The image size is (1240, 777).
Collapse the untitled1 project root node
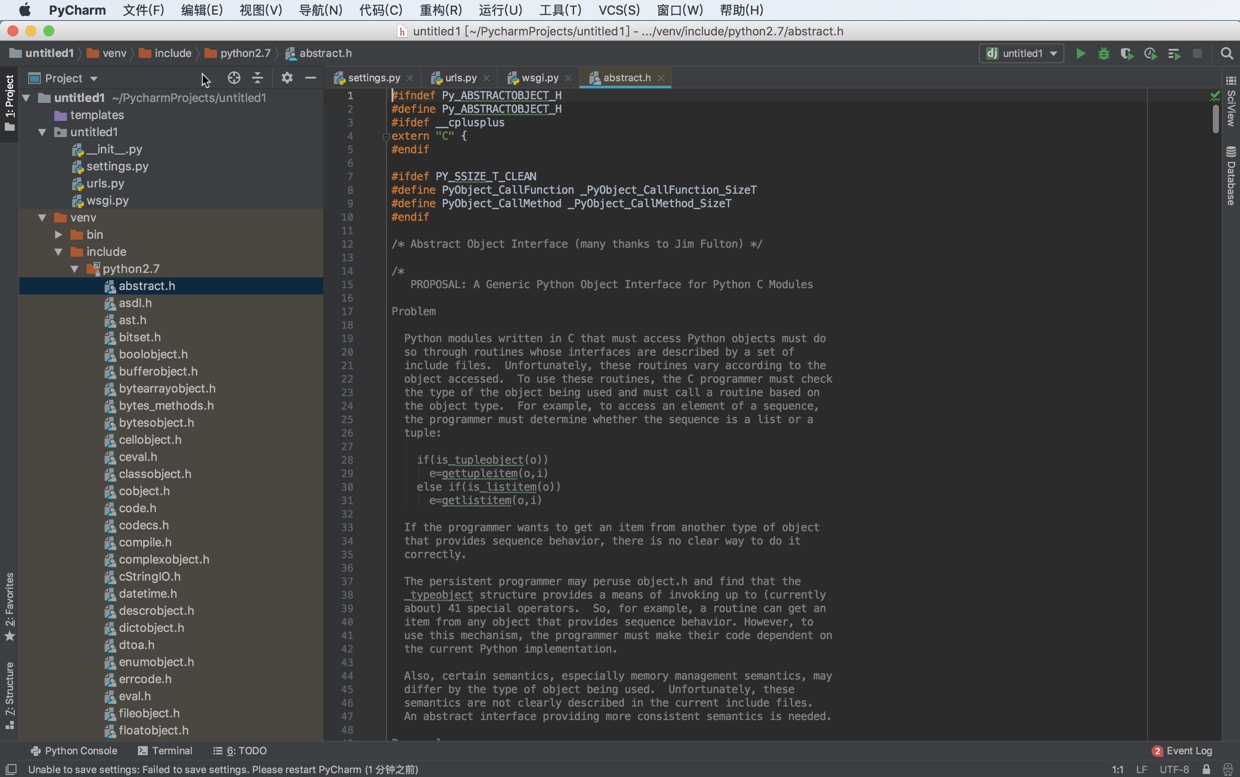coord(27,98)
